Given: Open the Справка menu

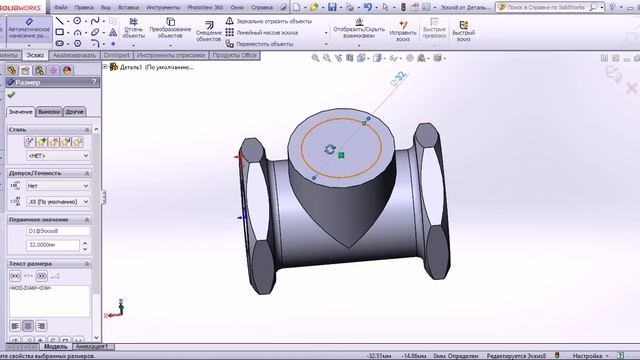Looking at the screenshot, I should click(262, 7).
